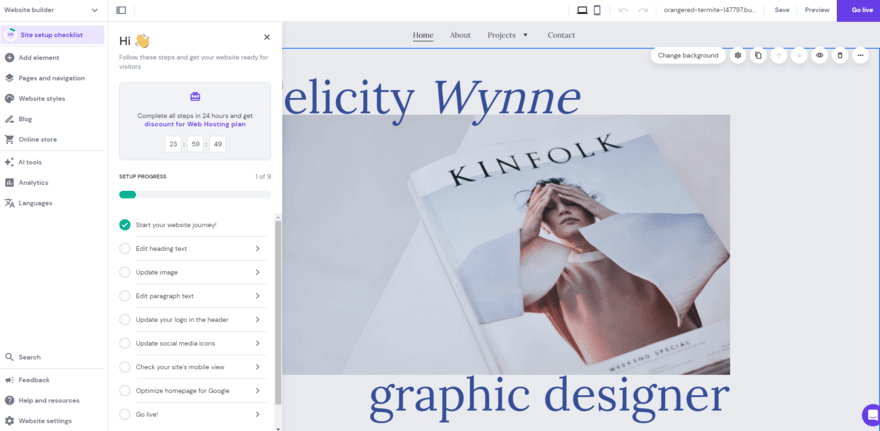Close the checklist panel

(267, 37)
